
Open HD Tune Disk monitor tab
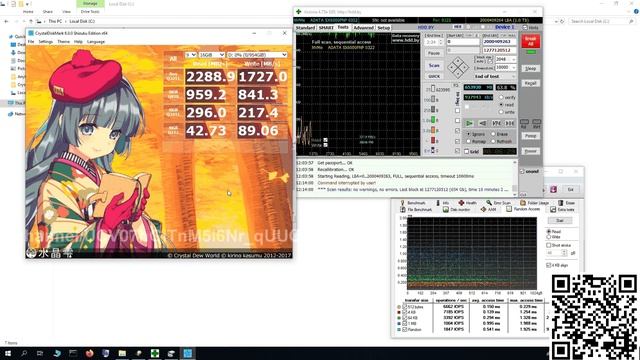(x=456, y=209)
